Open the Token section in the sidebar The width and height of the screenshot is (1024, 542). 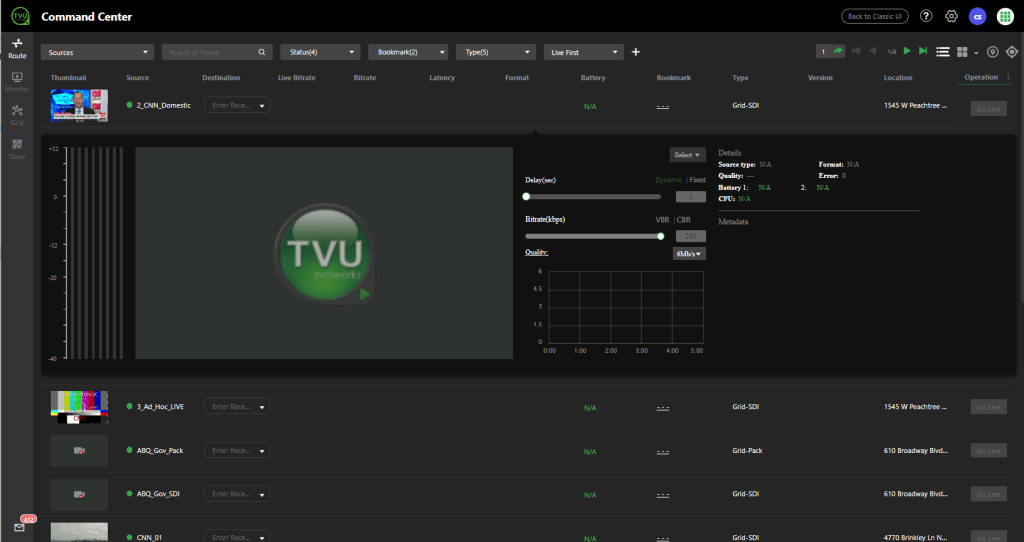point(17,149)
